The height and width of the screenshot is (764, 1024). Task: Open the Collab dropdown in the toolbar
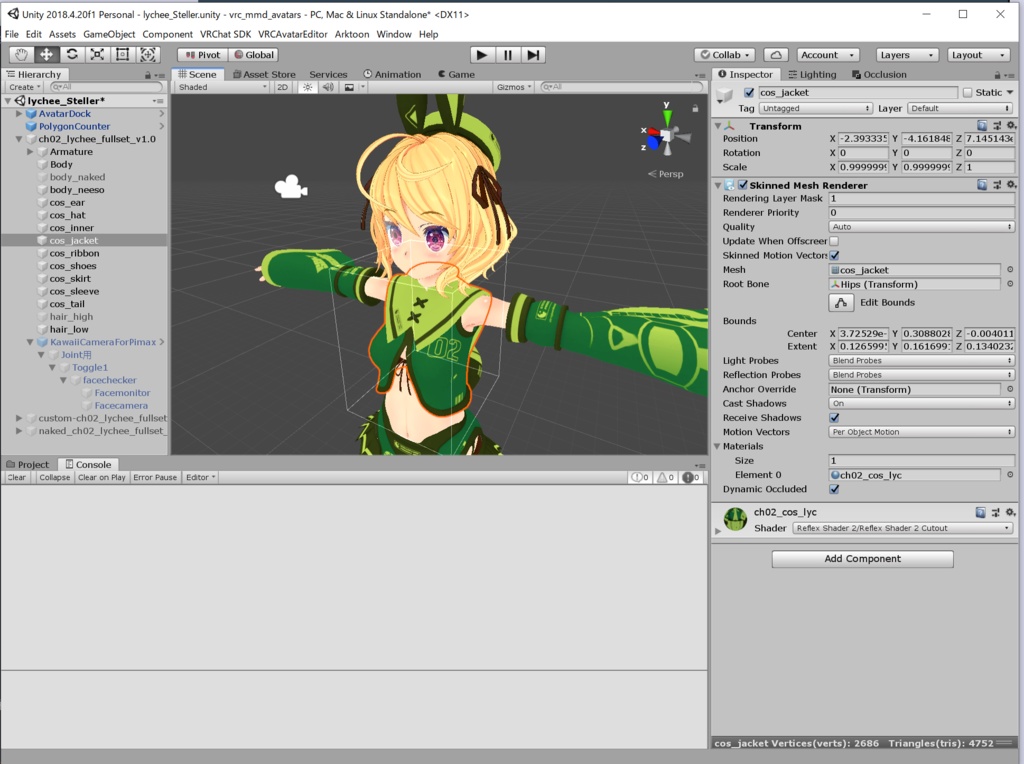723,54
